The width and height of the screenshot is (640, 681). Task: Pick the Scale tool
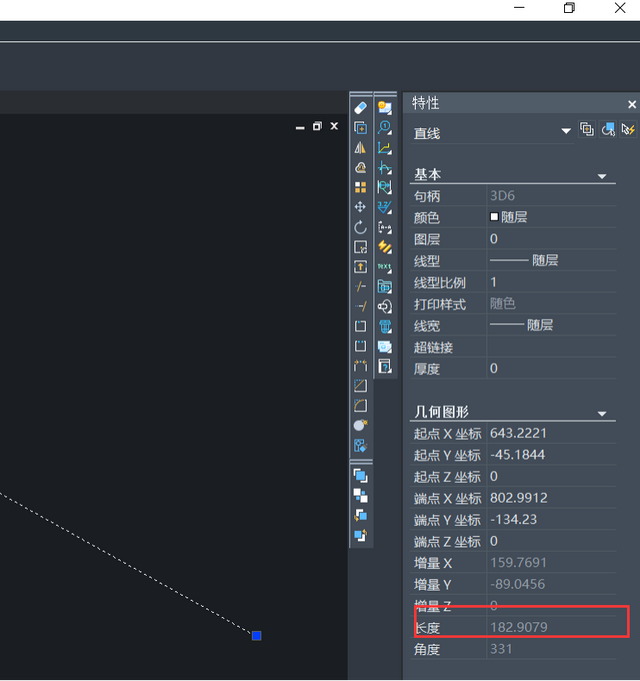(x=360, y=247)
